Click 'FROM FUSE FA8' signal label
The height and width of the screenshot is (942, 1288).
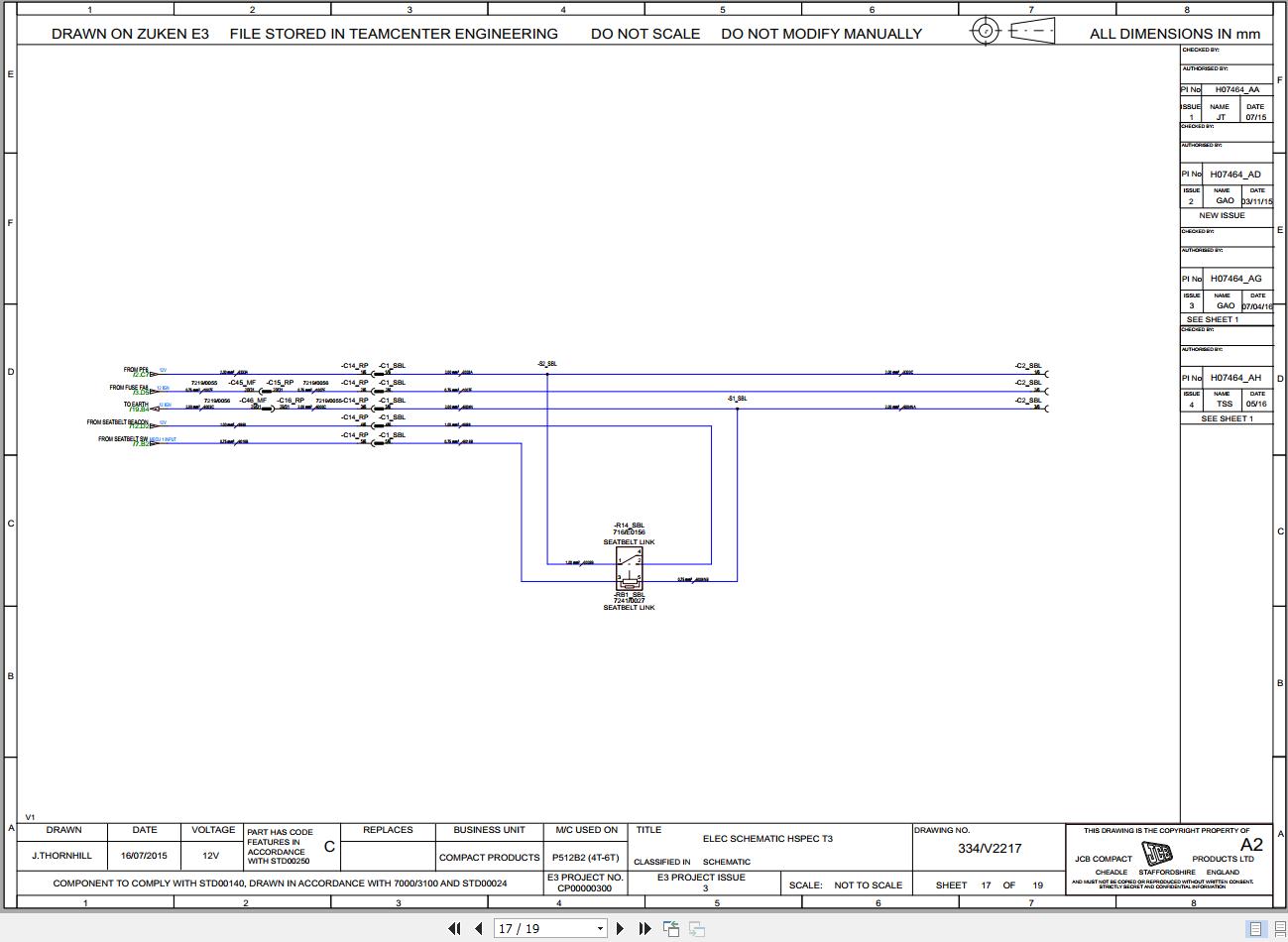coord(129,388)
